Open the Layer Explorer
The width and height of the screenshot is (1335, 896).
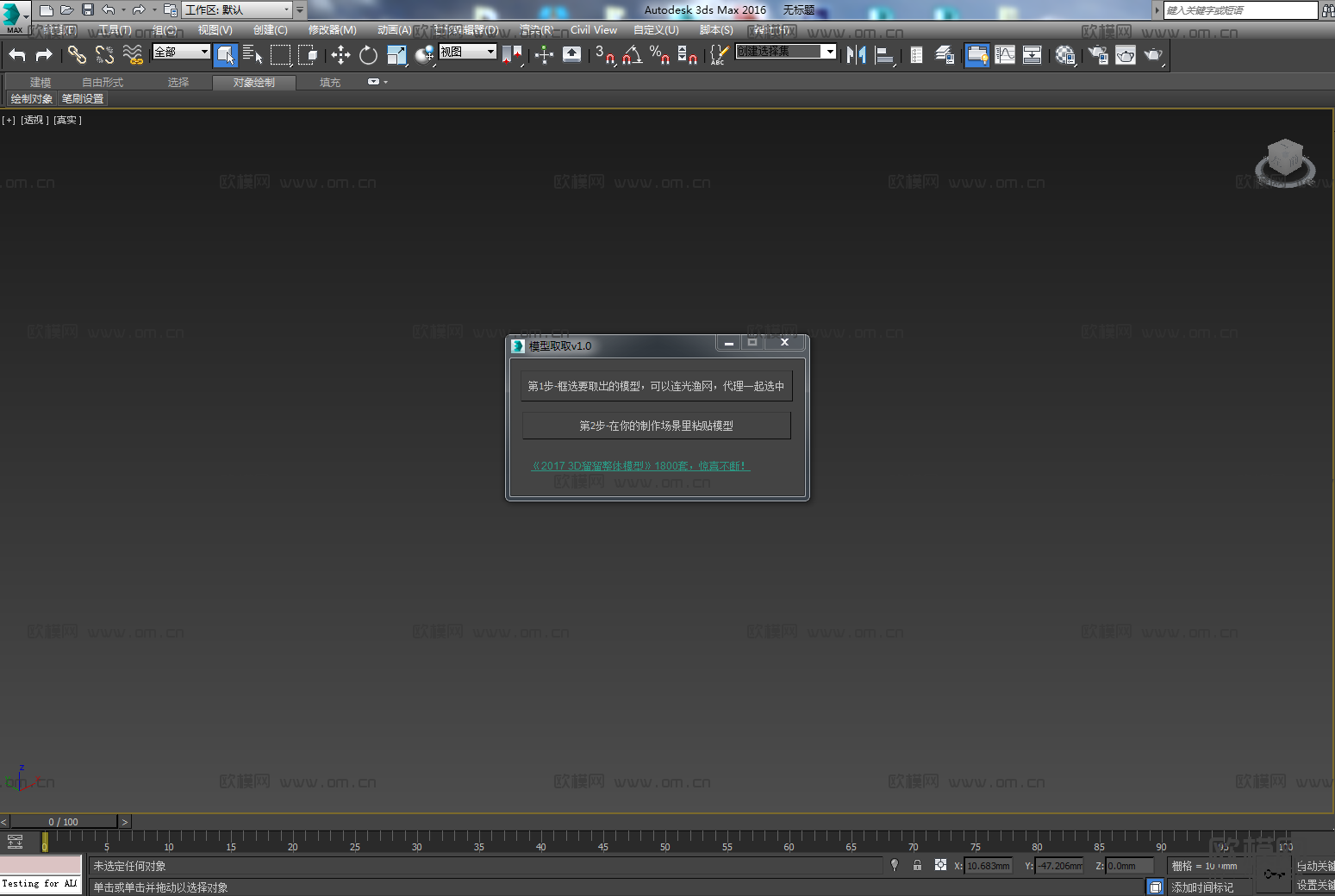pyautogui.click(x=945, y=55)
